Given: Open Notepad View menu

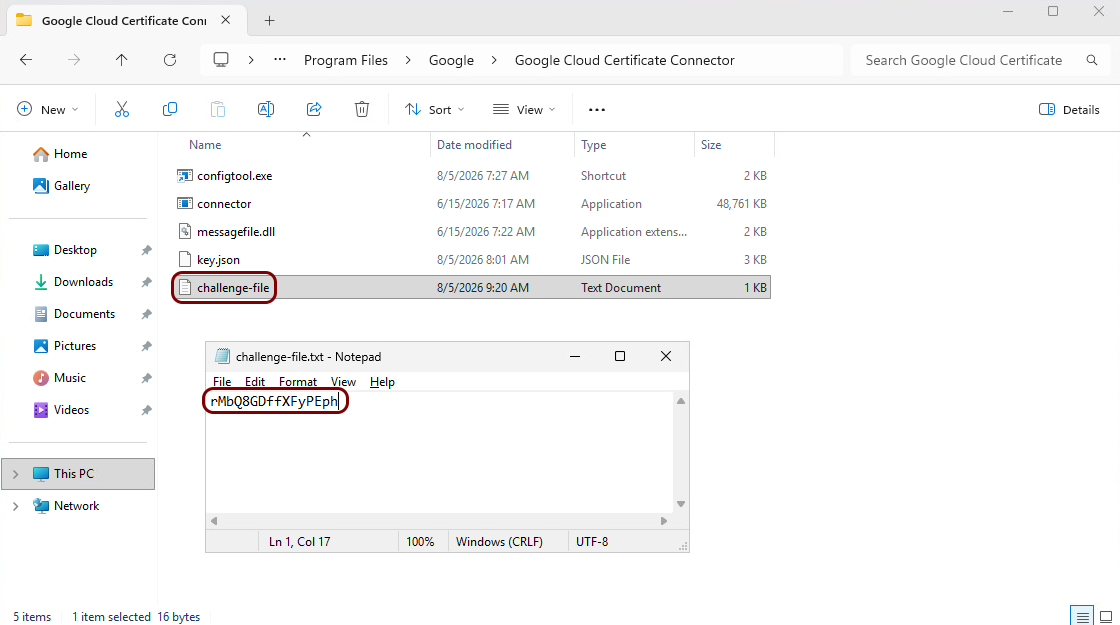Looking at the screenshot, I should (x=343, y=381).
